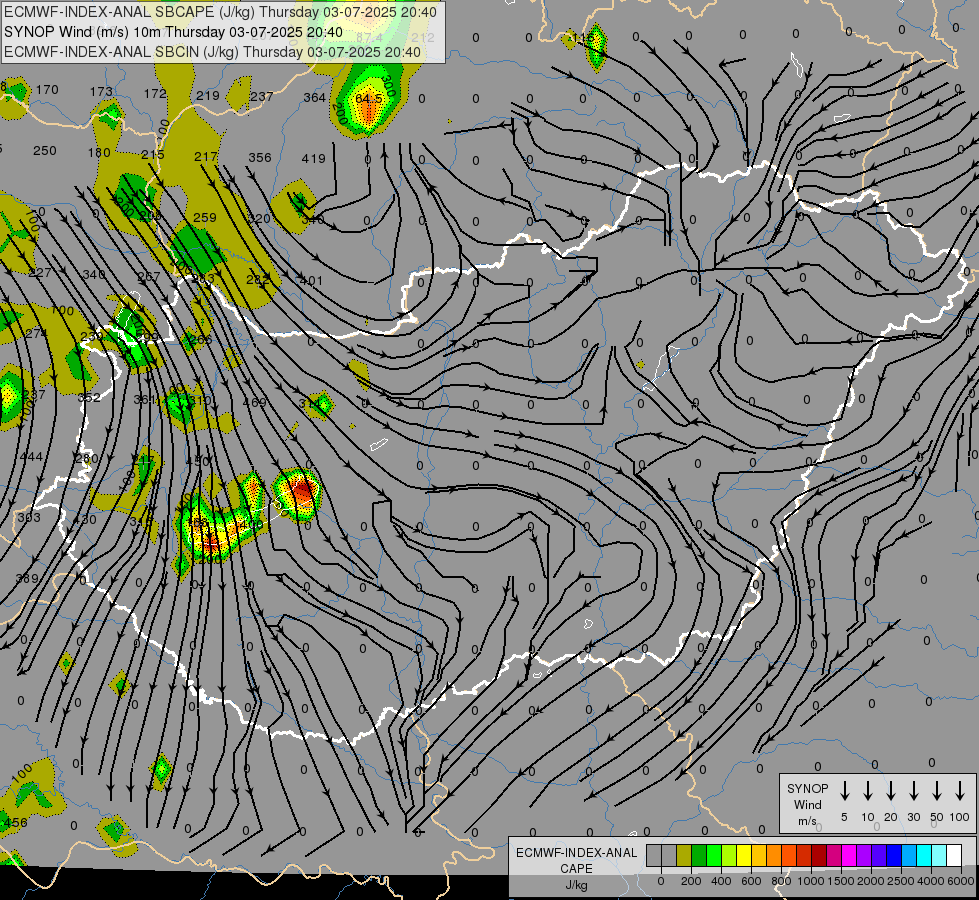Click the 5 m/s wind arrow in legend
Image resolution: width=979 pixels, height=900 pixels.
[x=844, y=791]
